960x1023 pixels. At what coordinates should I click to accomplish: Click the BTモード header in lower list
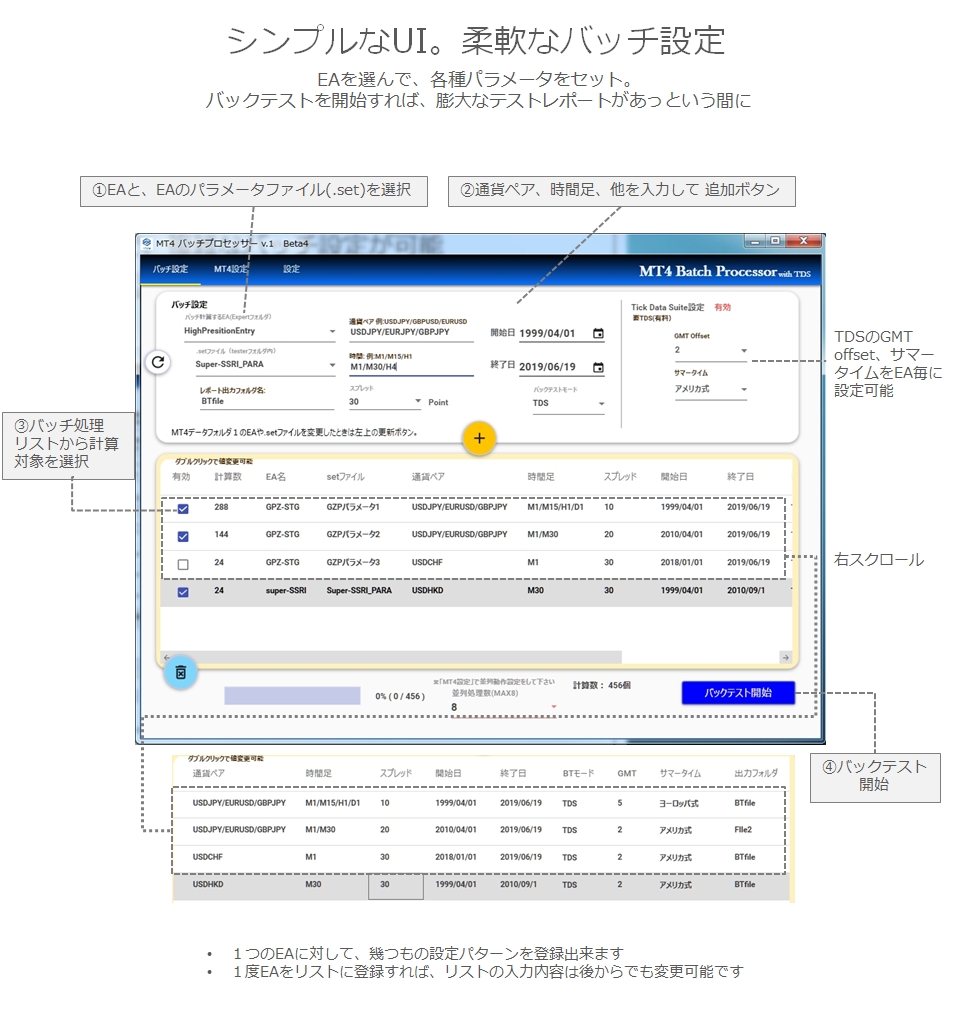click(x=578, y=773)
